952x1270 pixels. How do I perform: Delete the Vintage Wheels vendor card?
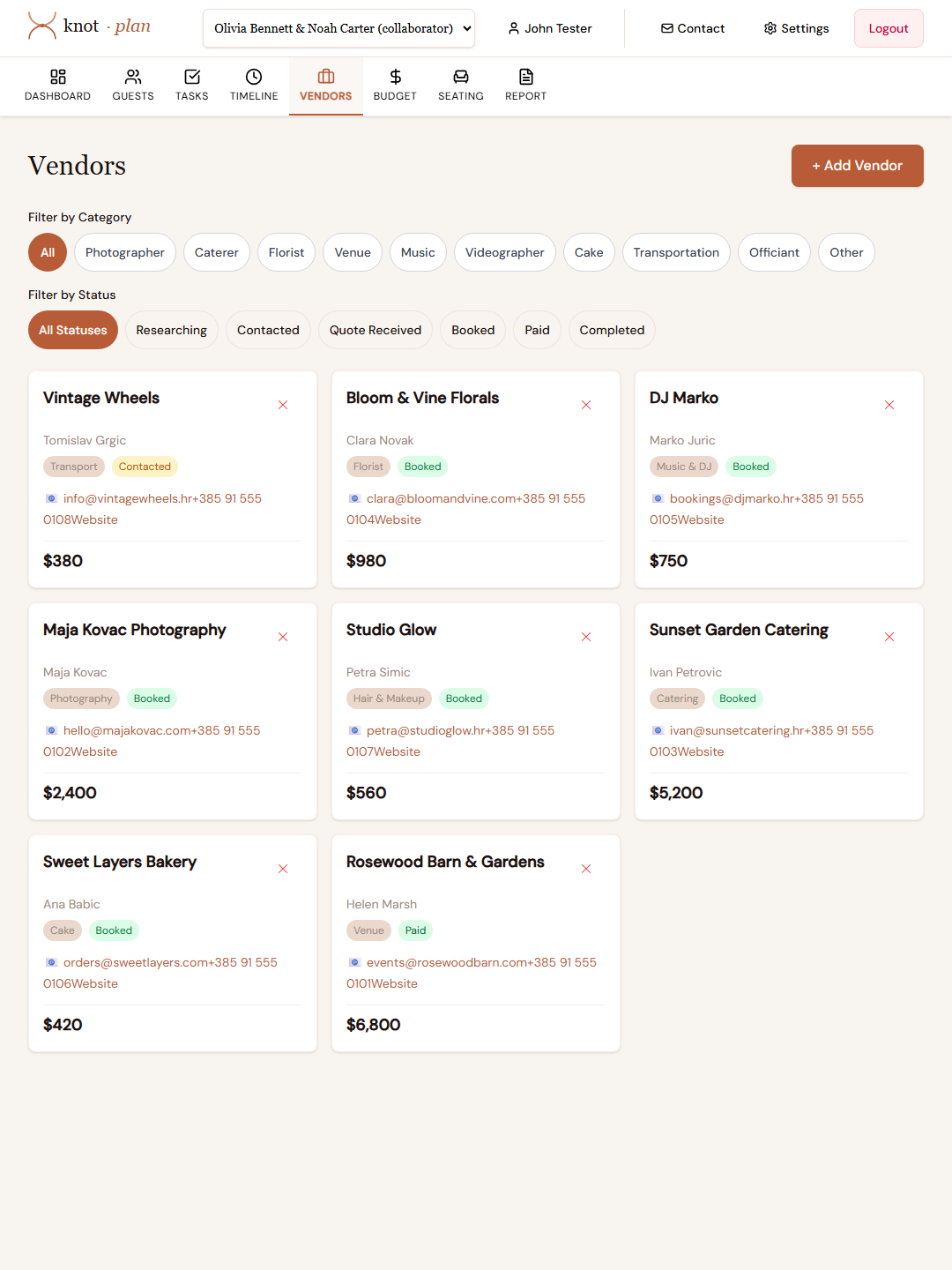click(x=283, y=405)
